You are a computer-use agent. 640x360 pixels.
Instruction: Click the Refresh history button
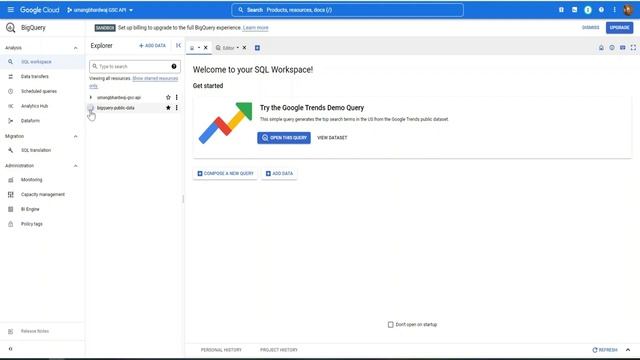pyautogui.click(x=604, y=350)
